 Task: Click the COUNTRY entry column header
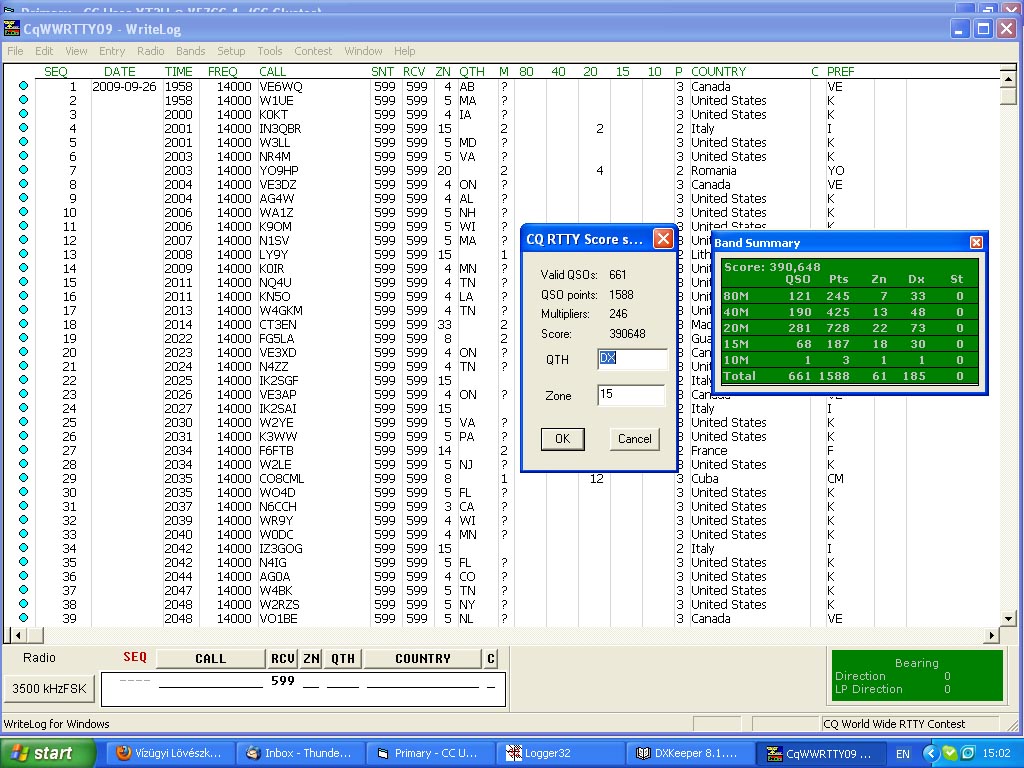click(423, 659)
